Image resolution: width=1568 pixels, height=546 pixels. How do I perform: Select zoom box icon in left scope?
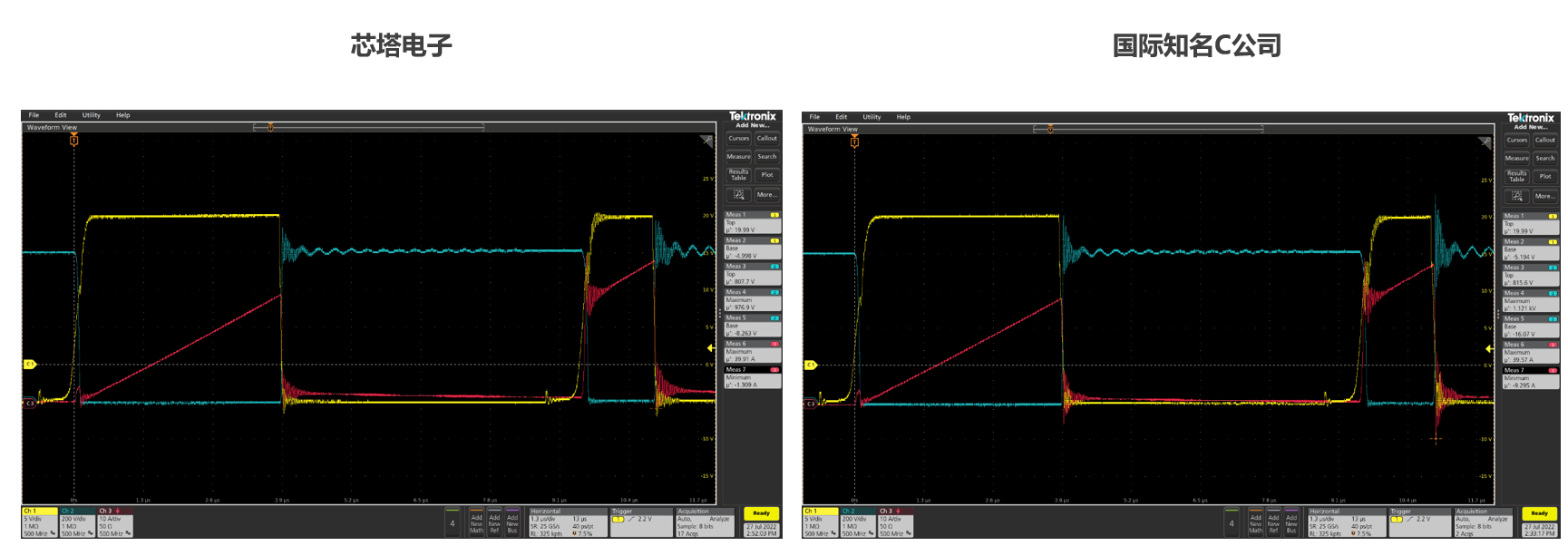point(738,195)
